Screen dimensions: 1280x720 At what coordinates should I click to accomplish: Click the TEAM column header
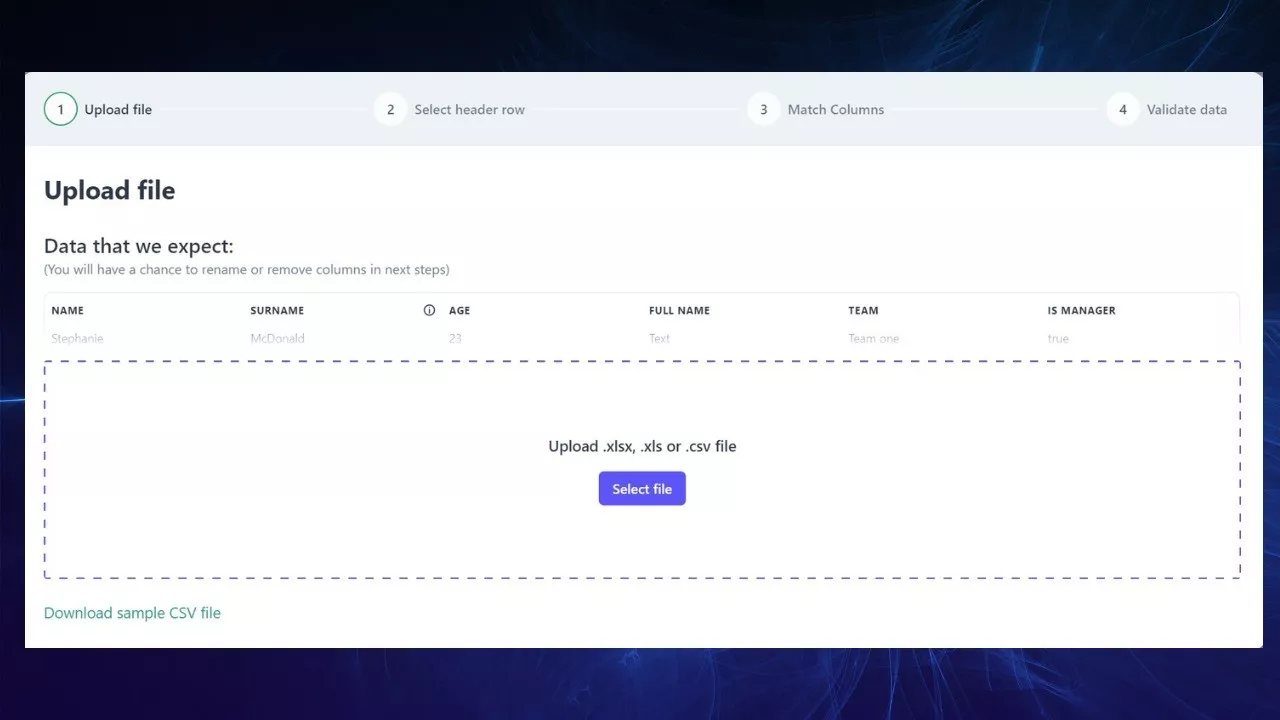point(863,311)
